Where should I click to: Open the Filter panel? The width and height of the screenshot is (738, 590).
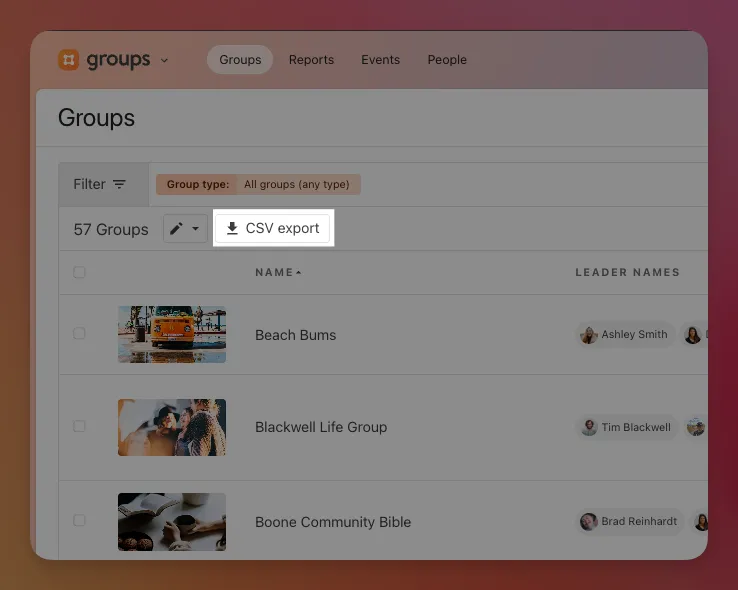coord(104,184)
